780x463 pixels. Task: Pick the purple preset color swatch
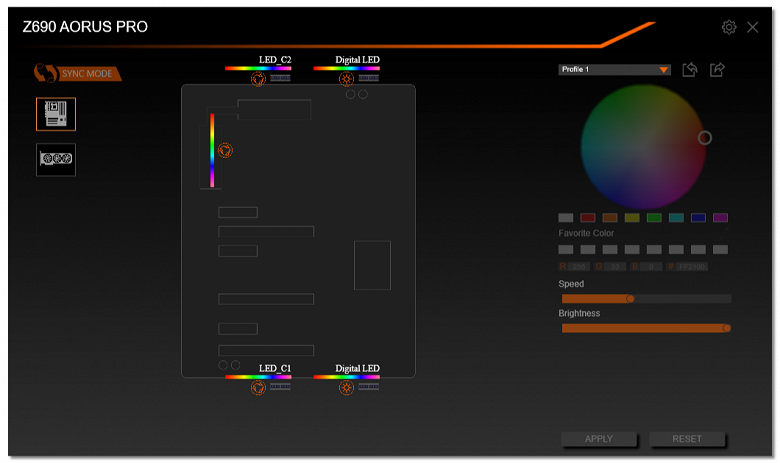click(720, 217)
